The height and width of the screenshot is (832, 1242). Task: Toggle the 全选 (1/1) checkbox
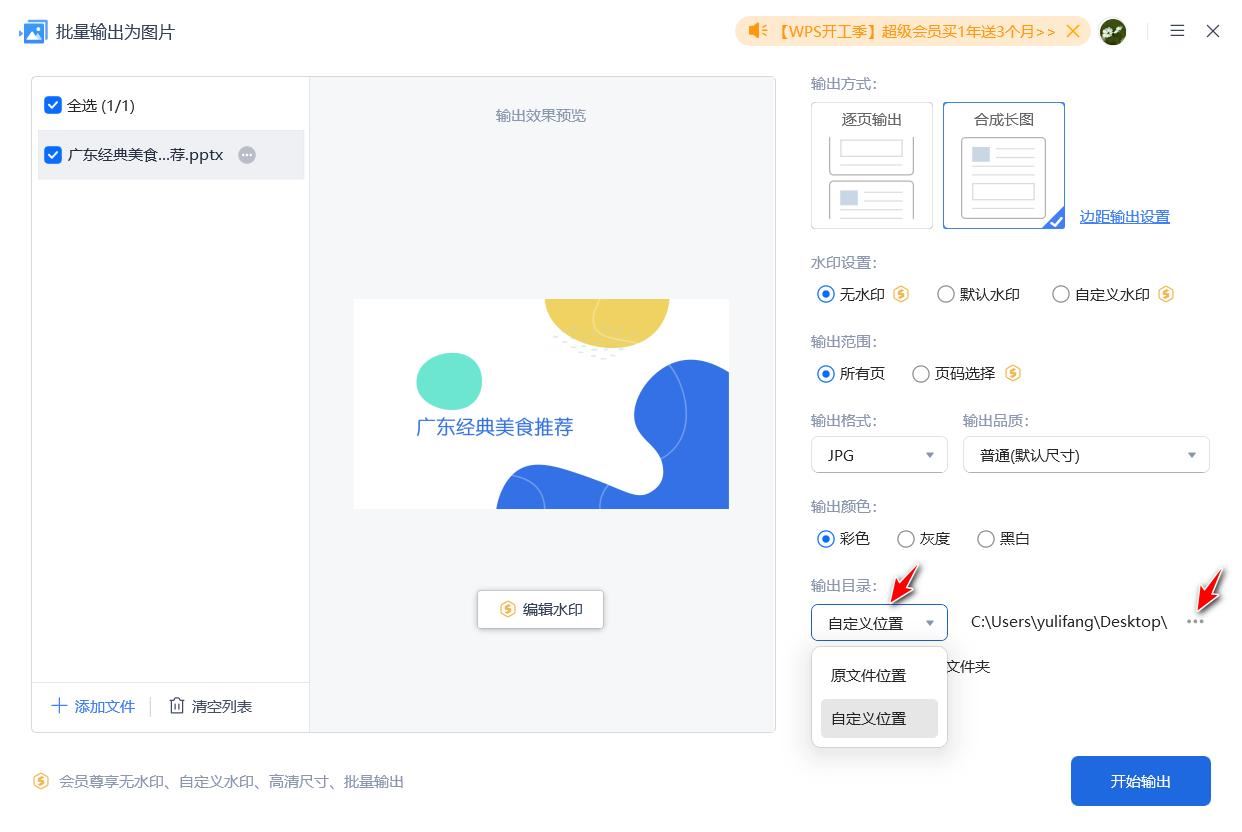(x=53, y=105)
